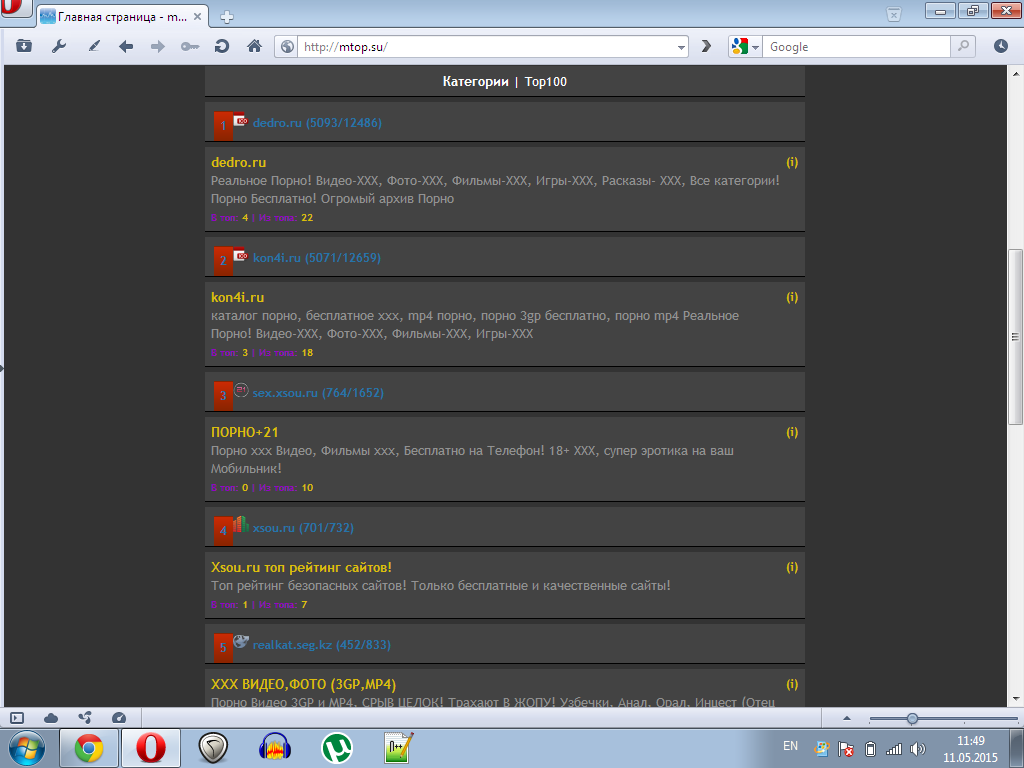Show info (i) for ХХХ ВИДЕО,ФОТО entry
1024x768 pixels.
[x=792, y=684]
